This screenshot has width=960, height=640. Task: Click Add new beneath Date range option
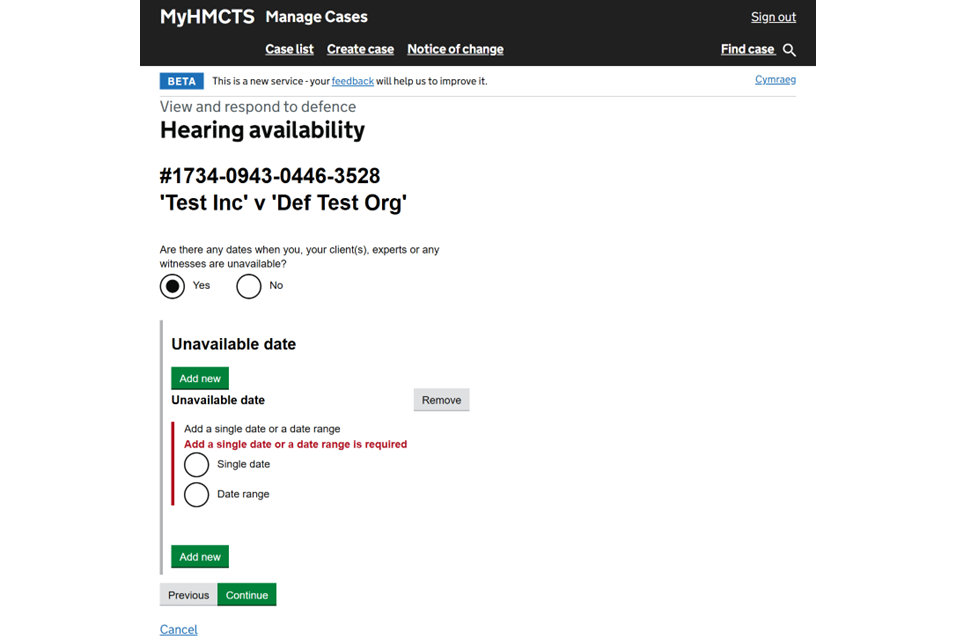200,557
